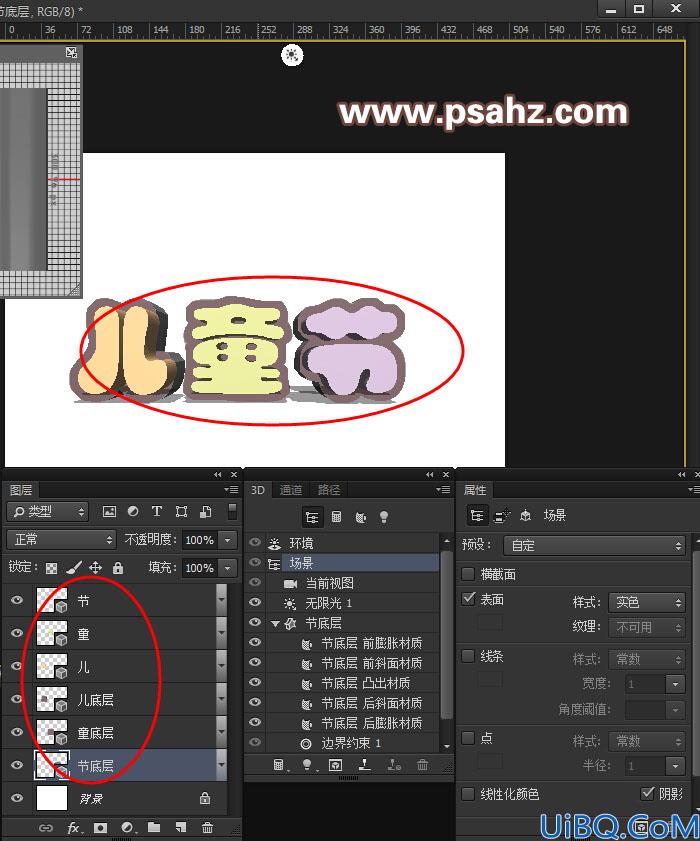Select infinite light widget on canvas
Image resolution: width=700 pixels, height=841 pixels.
pyautogui.click(x=292, y=55)
